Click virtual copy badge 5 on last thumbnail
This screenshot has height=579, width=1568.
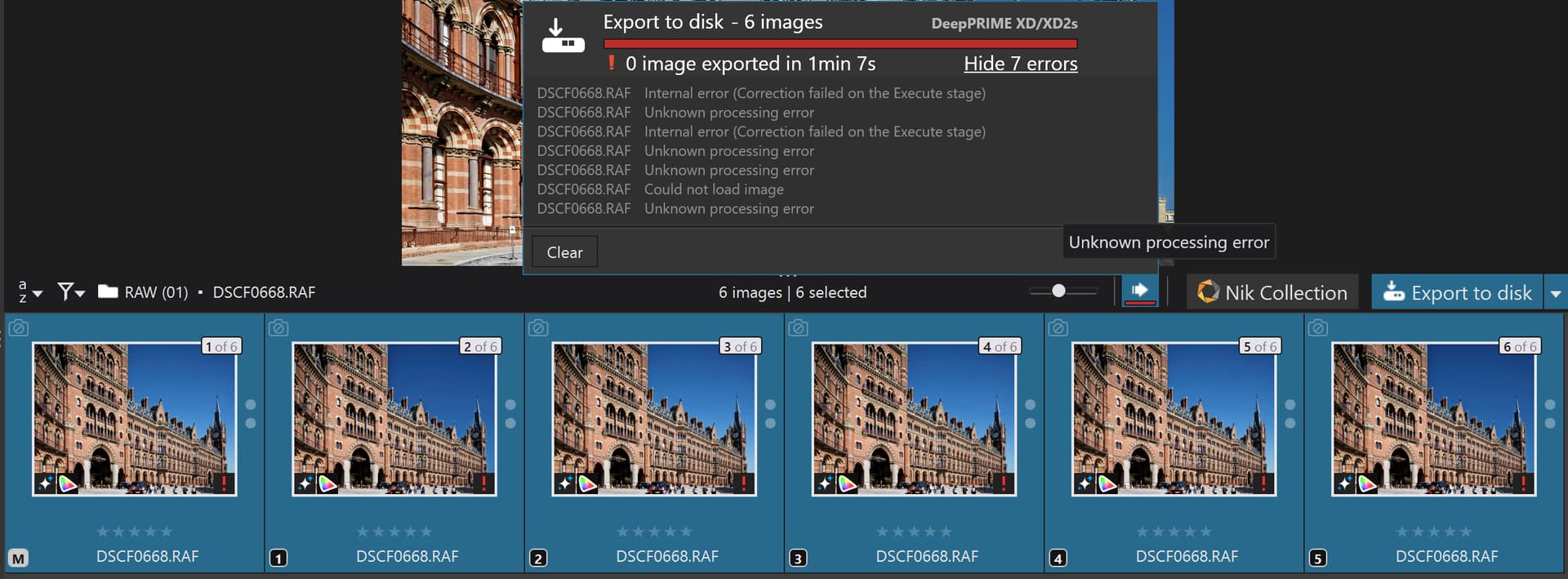[1317, 558]
